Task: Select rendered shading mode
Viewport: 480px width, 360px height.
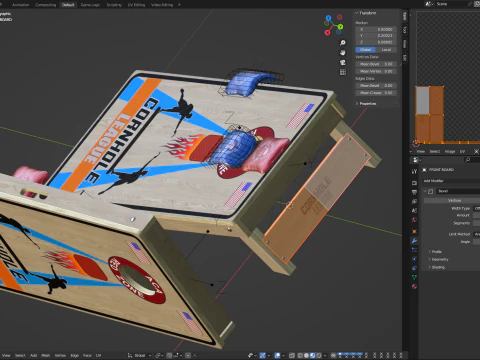Action: pyautogui.click(x=319, y=355)
